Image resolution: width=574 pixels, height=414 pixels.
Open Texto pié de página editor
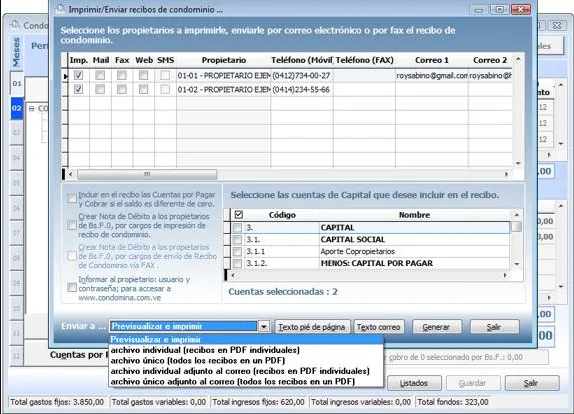pyautogui.click(x=312, y=327)
